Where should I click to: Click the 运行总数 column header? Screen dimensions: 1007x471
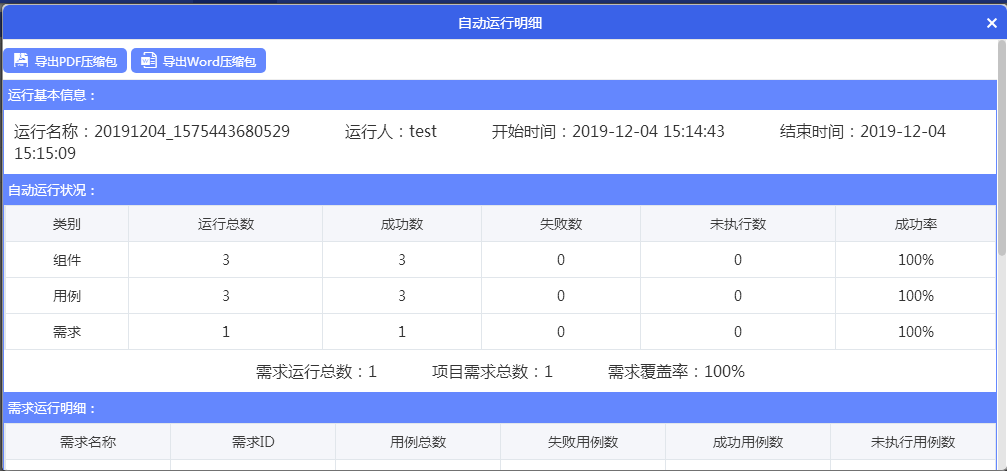[225, 224]
